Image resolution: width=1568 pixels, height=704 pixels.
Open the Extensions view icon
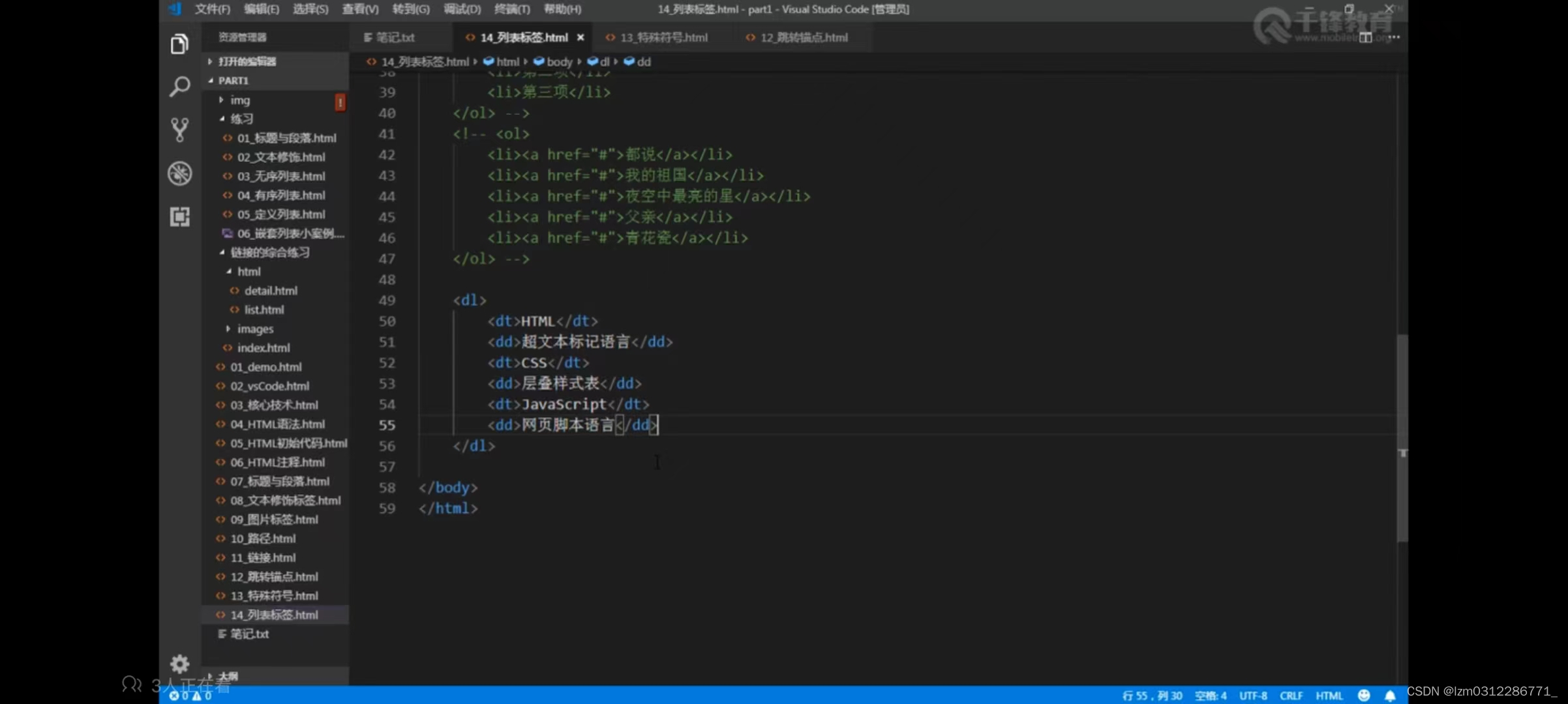(x=179, y=216)
